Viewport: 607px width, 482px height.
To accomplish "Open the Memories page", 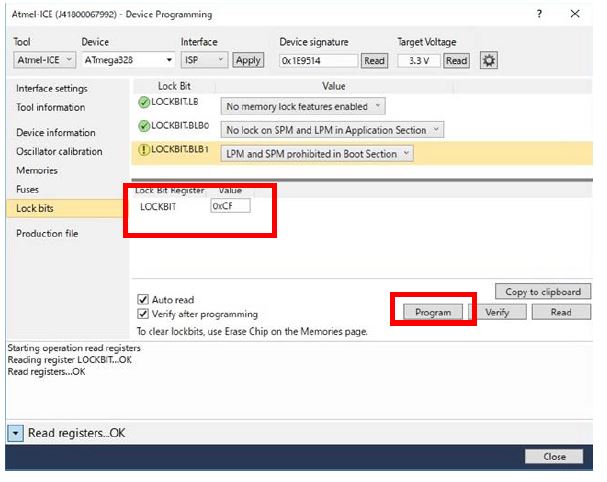I will (37, 171).
